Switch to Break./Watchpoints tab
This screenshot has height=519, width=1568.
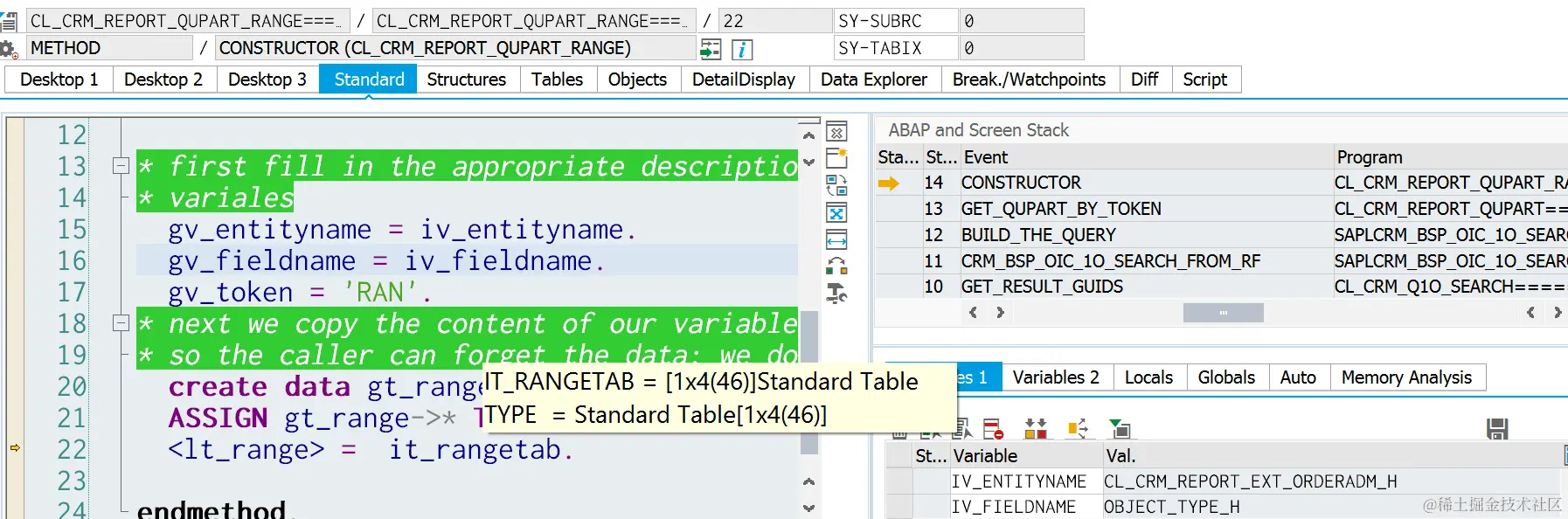click(1029, 80)
